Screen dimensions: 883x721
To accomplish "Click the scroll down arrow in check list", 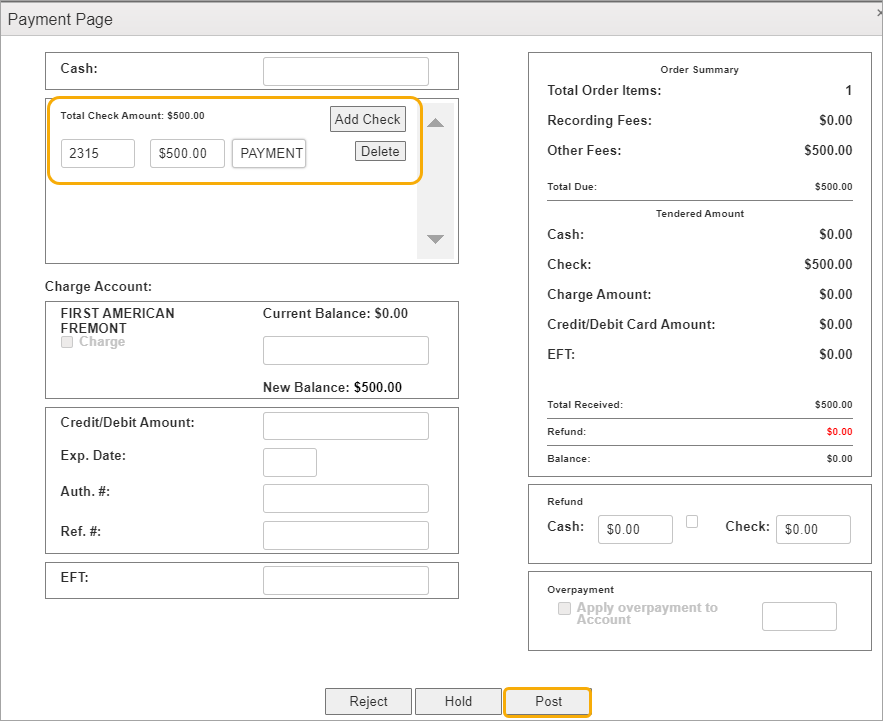I will [435, 239].
